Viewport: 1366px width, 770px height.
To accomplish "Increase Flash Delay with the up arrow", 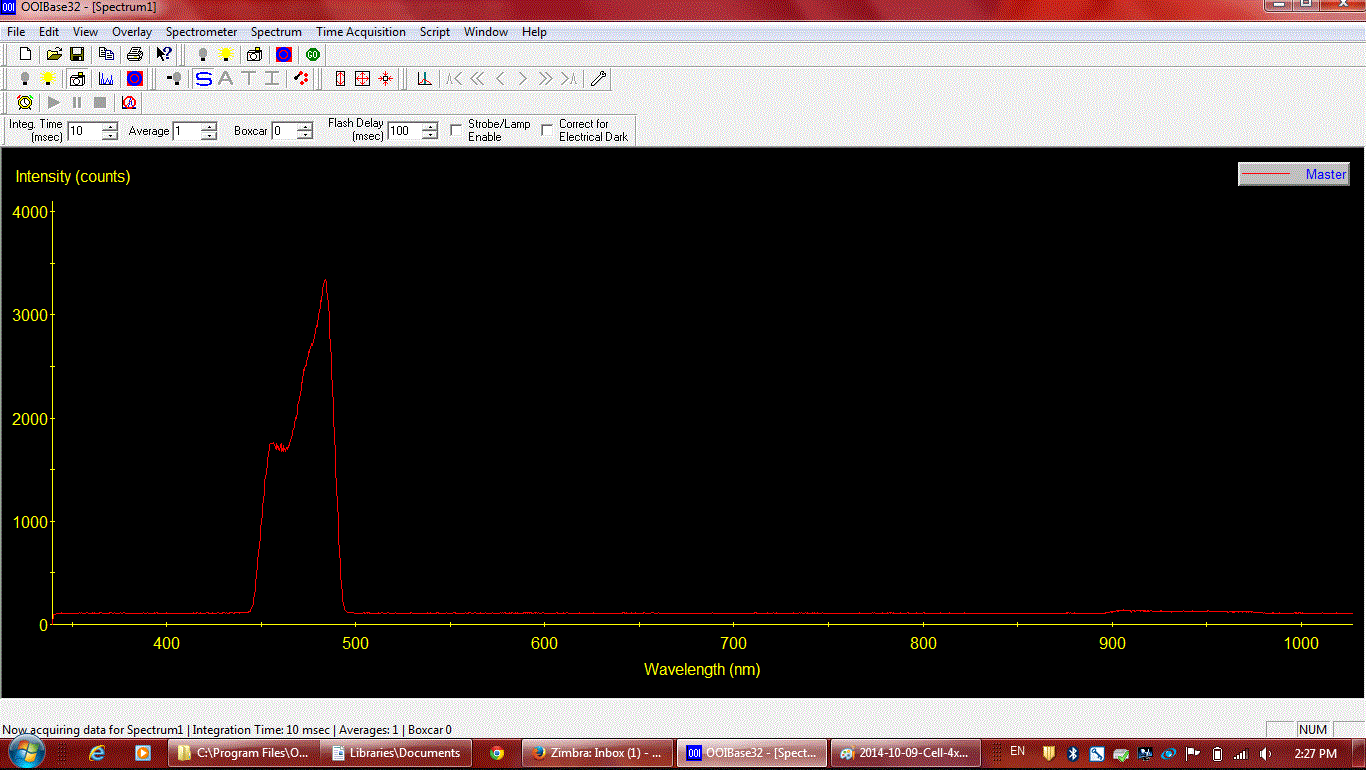I will (430, 126).
